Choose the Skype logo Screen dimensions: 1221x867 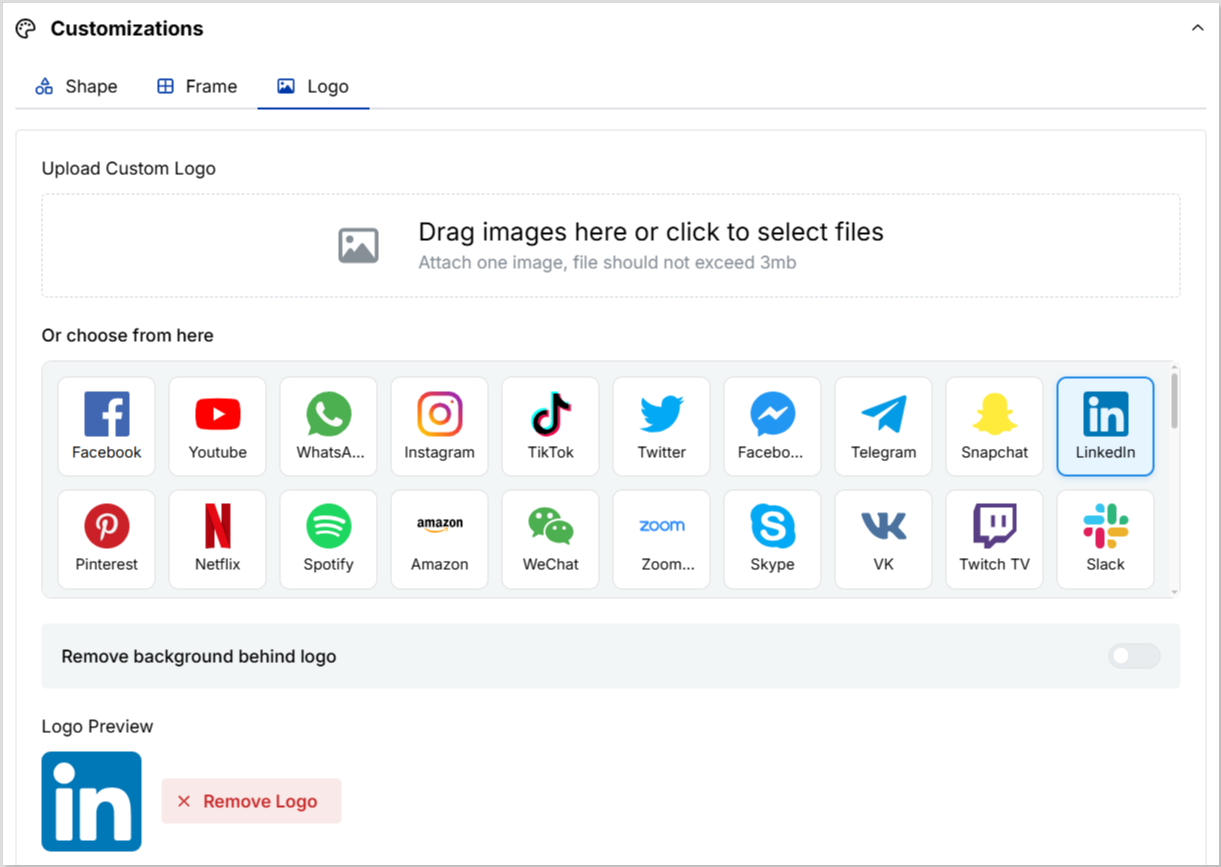click(x=772, y=539)
